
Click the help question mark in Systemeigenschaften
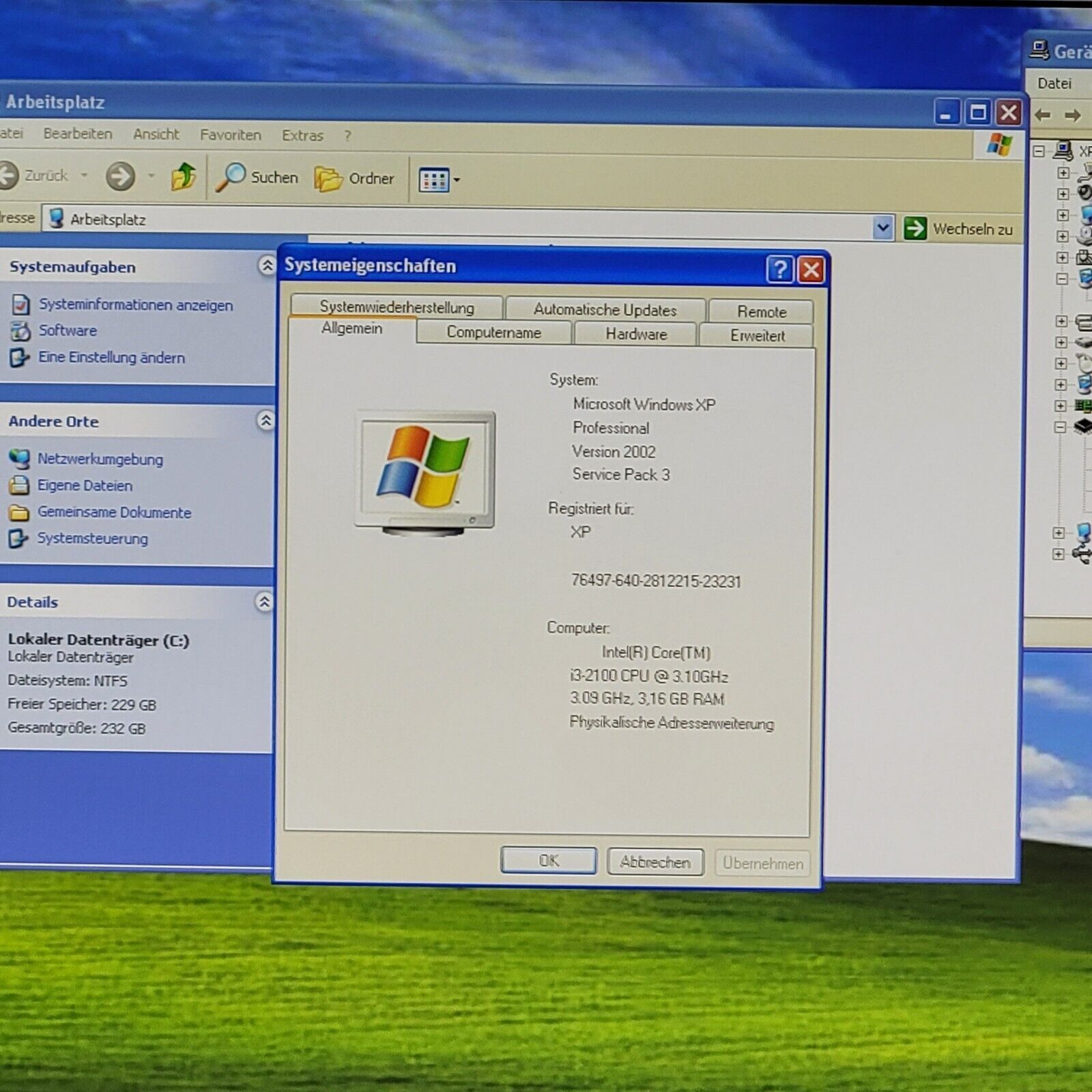[x=779, y=270]
